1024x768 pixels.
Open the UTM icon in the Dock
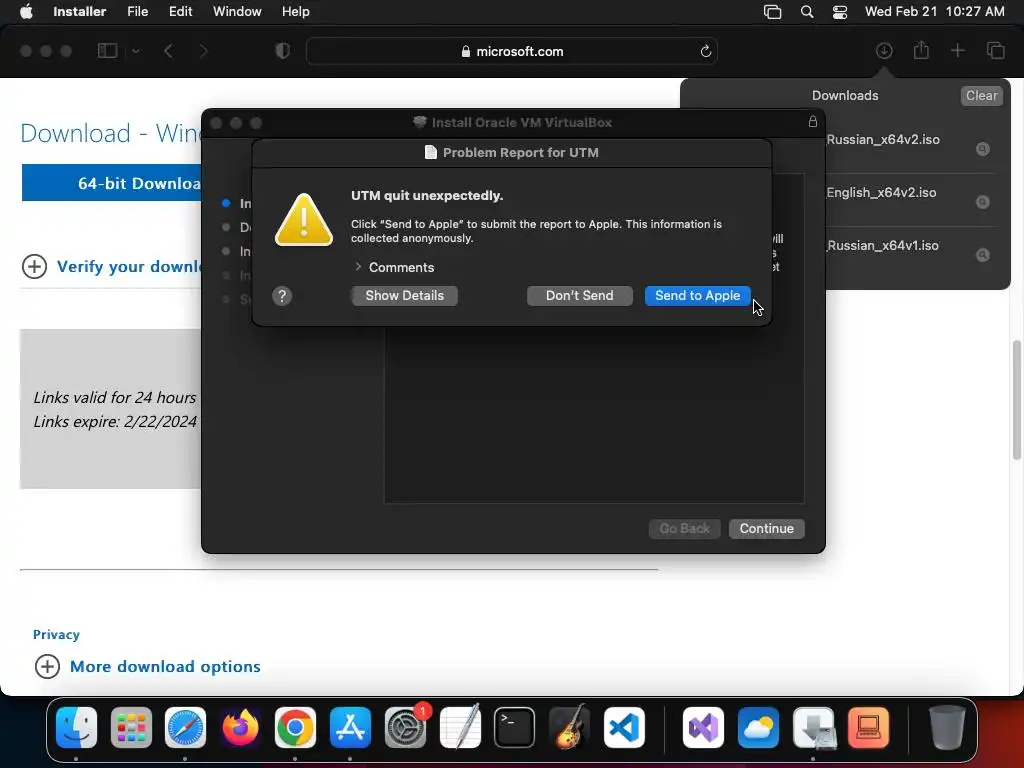point(869,727)
